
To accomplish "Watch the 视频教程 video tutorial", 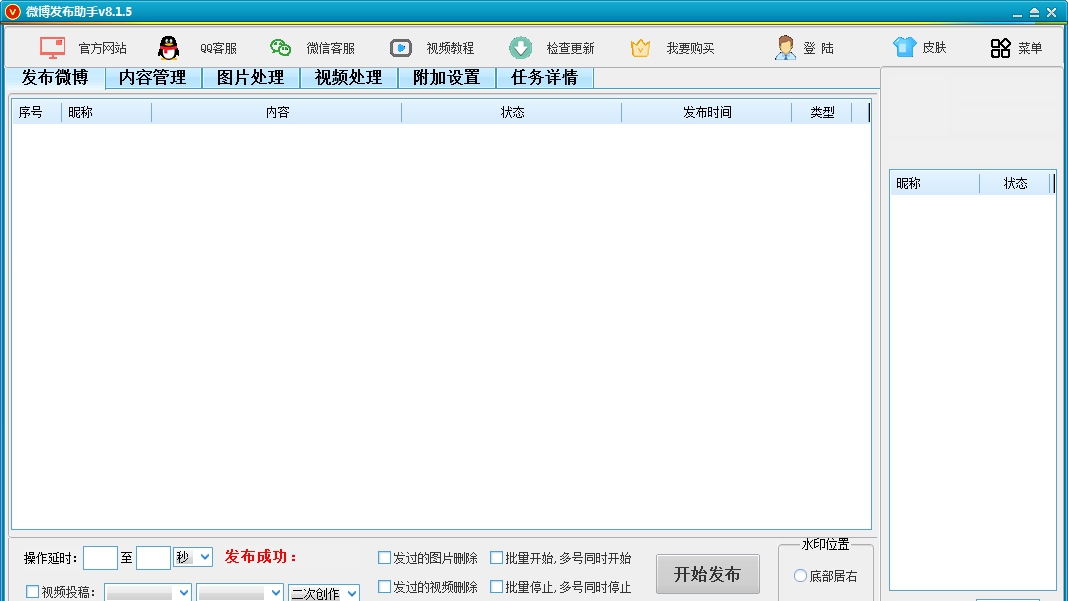I will click(400, 46).
